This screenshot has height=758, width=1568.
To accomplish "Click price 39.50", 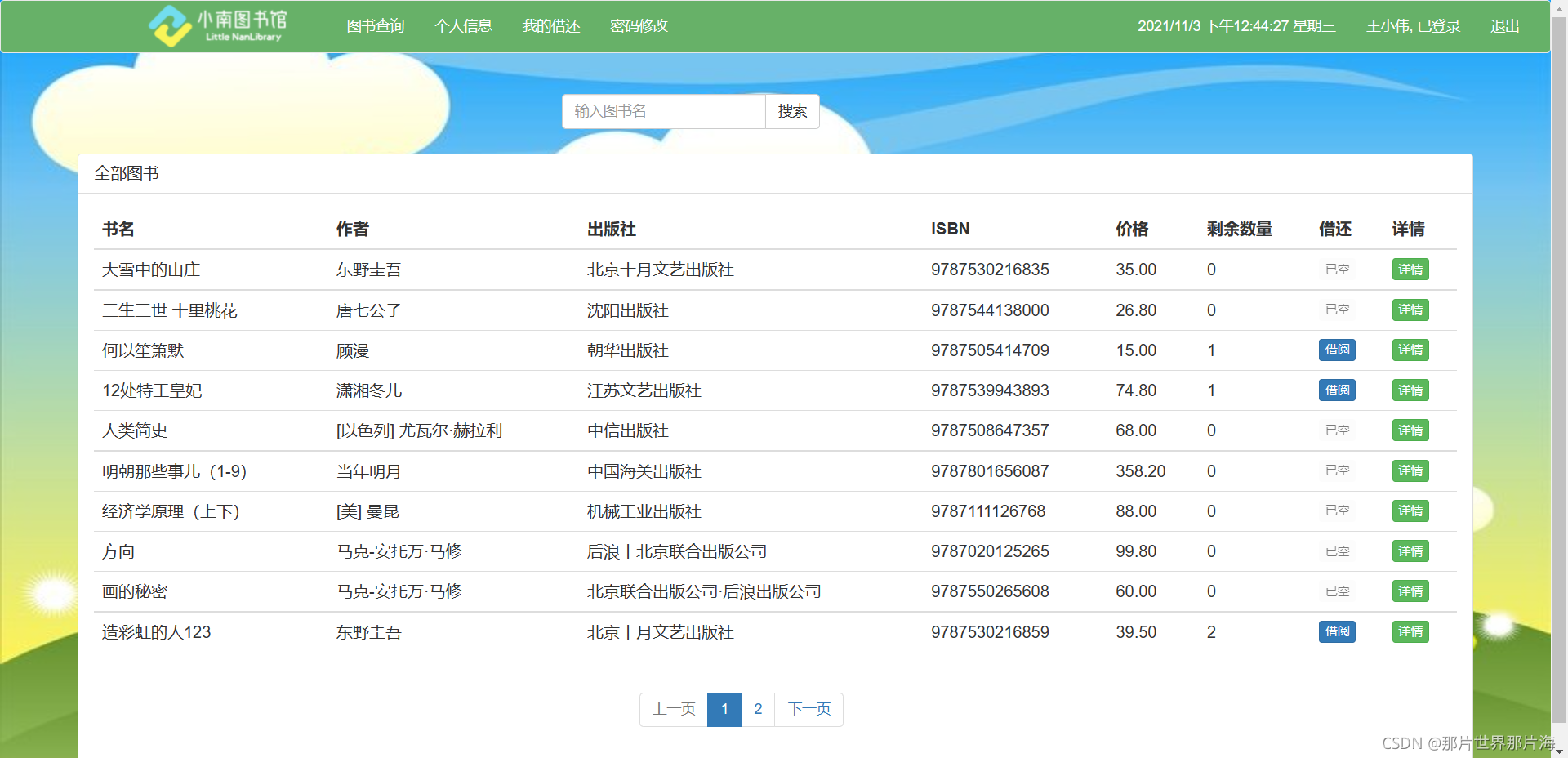I will click(x=1136, y=632).
